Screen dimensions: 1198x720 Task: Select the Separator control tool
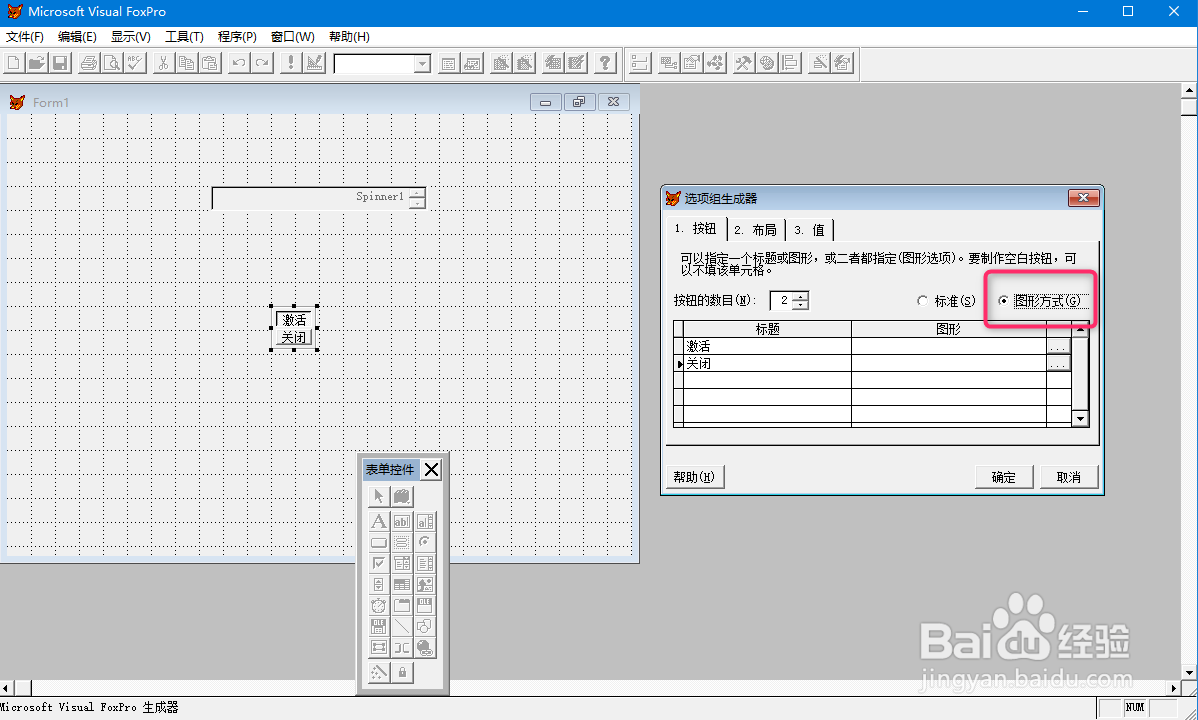click(x=402, y=647)
